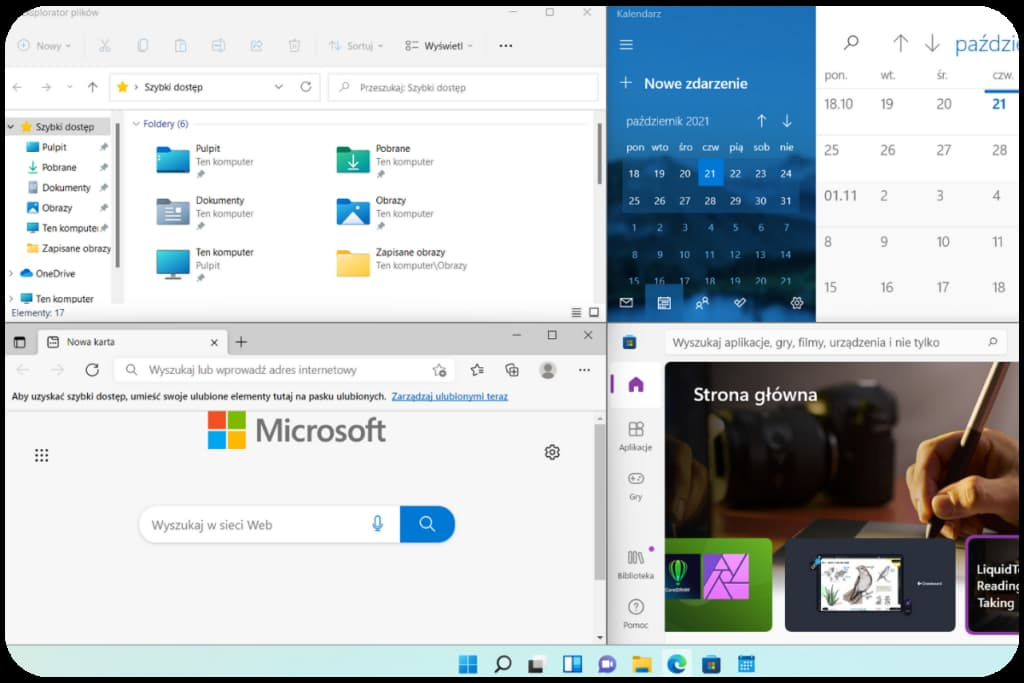The width and height of the screenshot is (1024, 683).
Task: Click the Zarządzaj ulubionymi teraz link
Action: [449, 397]
